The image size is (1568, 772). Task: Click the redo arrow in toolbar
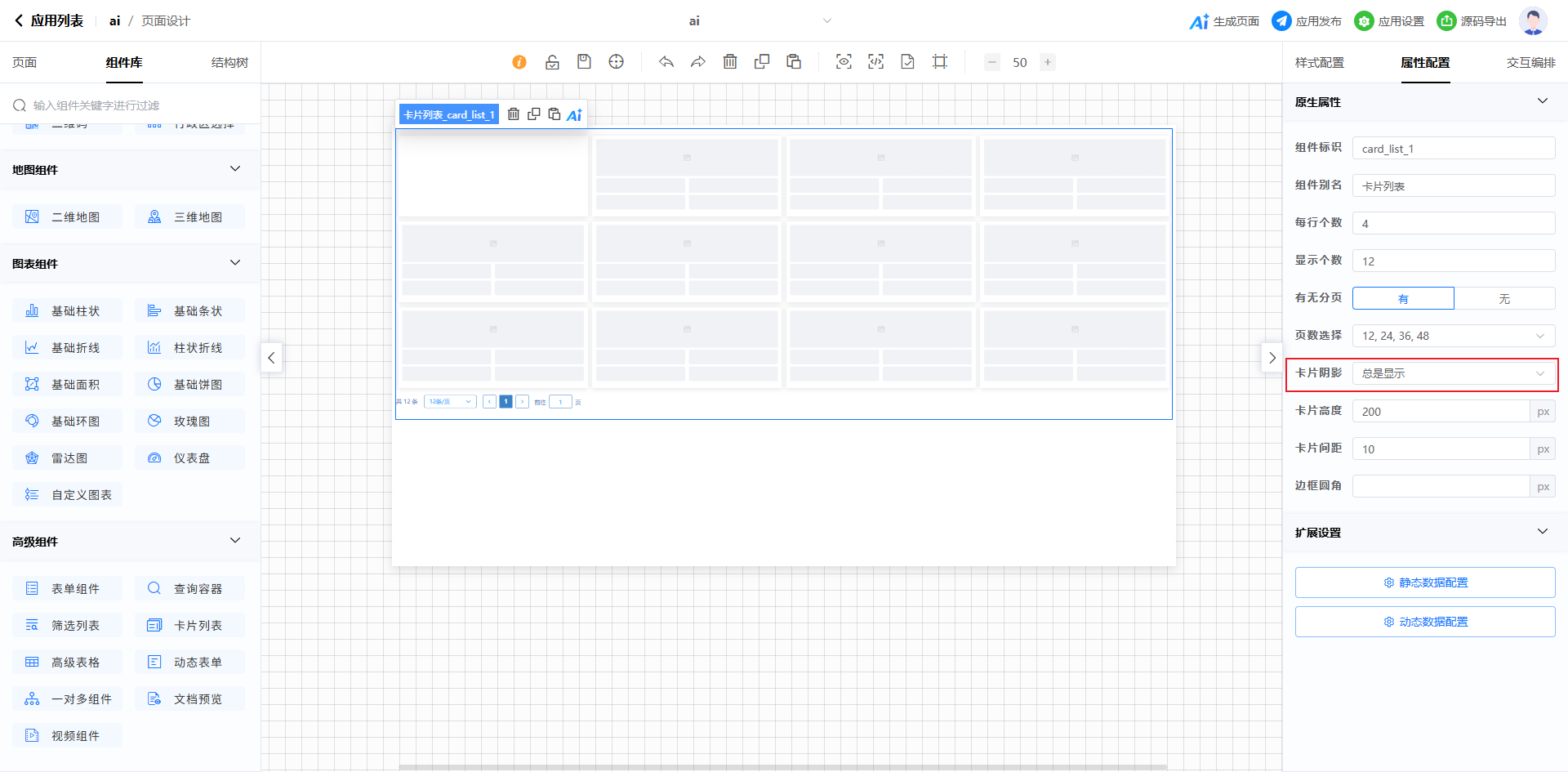(698, 62)
